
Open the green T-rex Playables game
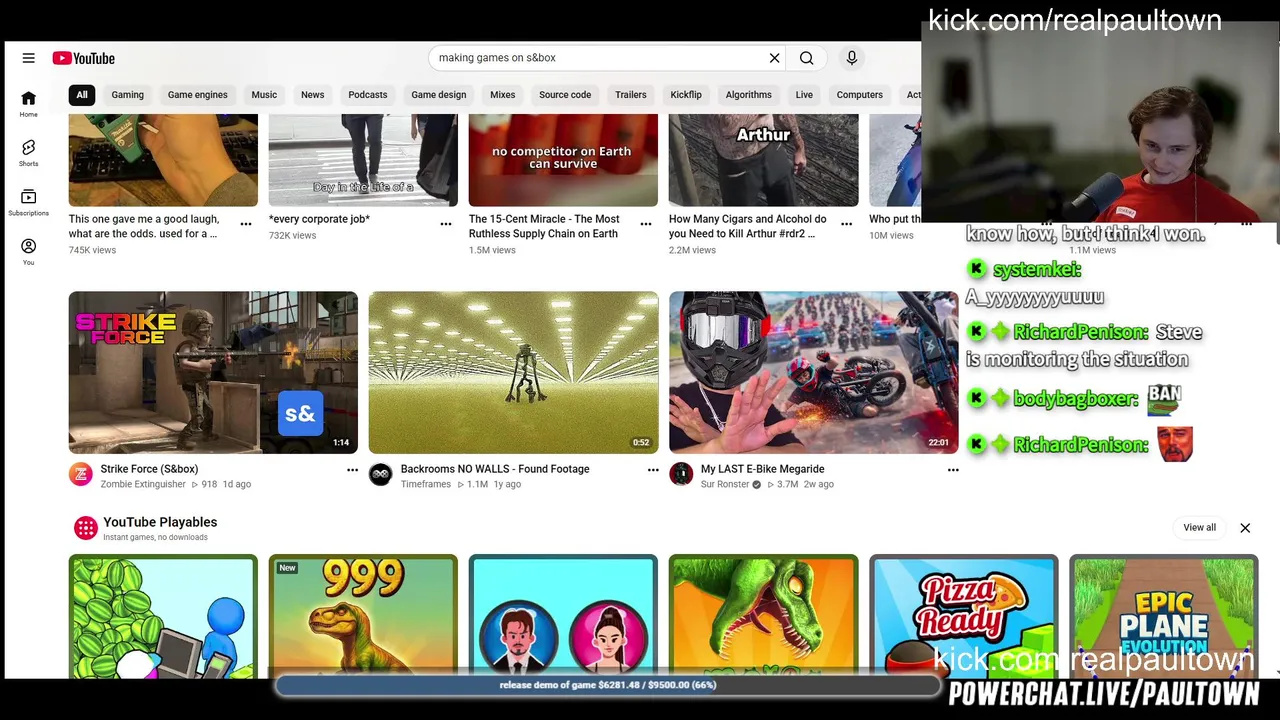pos(763,616)
